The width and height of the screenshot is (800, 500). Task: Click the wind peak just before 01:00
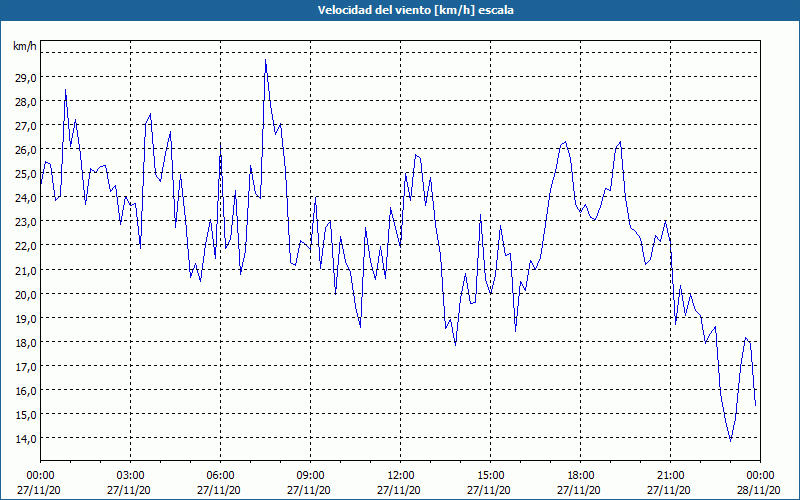click(x=65, y=90)
